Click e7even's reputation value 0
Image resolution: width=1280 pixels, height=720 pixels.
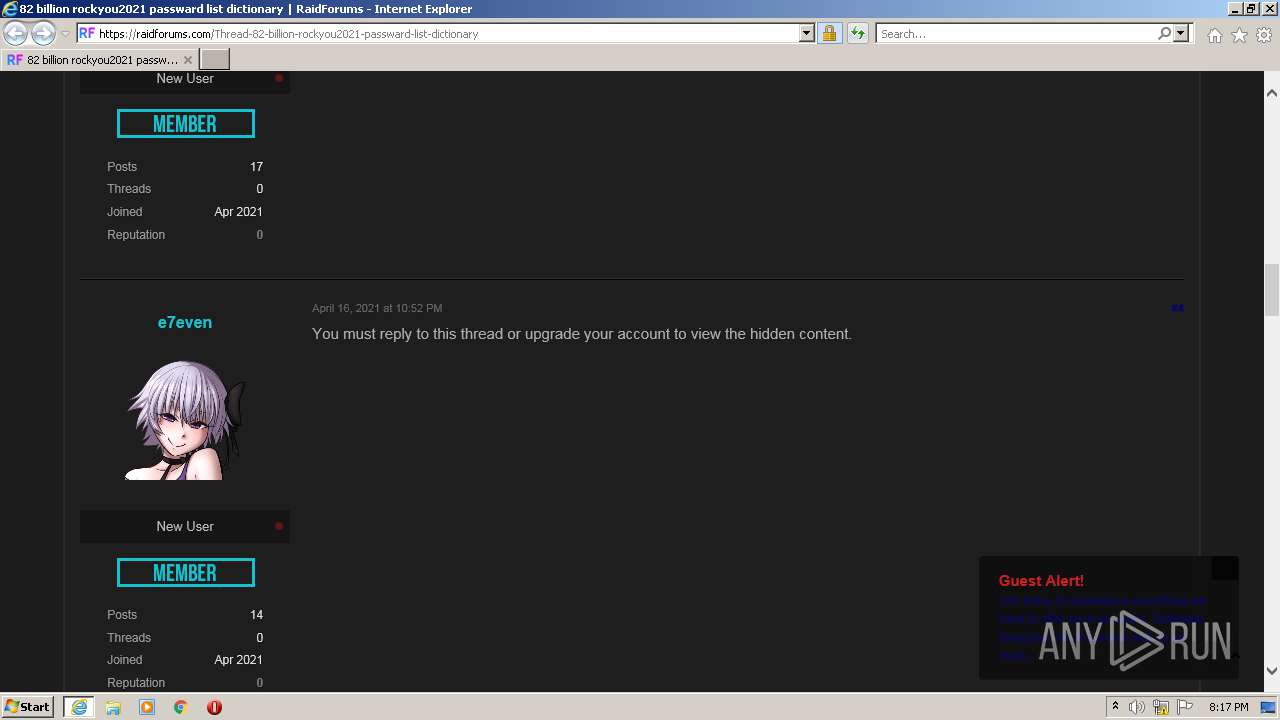pos(259,683)
